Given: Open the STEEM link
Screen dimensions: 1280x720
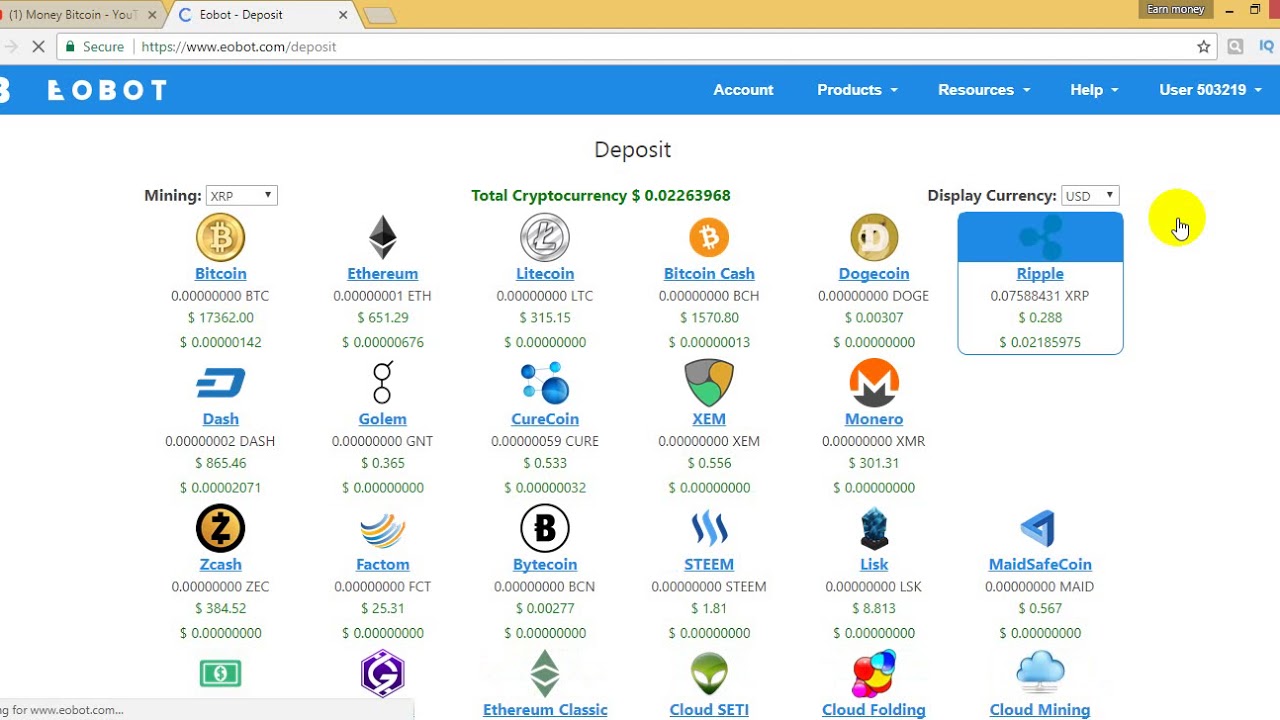Looking at the screenshot, I should click(709, 565).
